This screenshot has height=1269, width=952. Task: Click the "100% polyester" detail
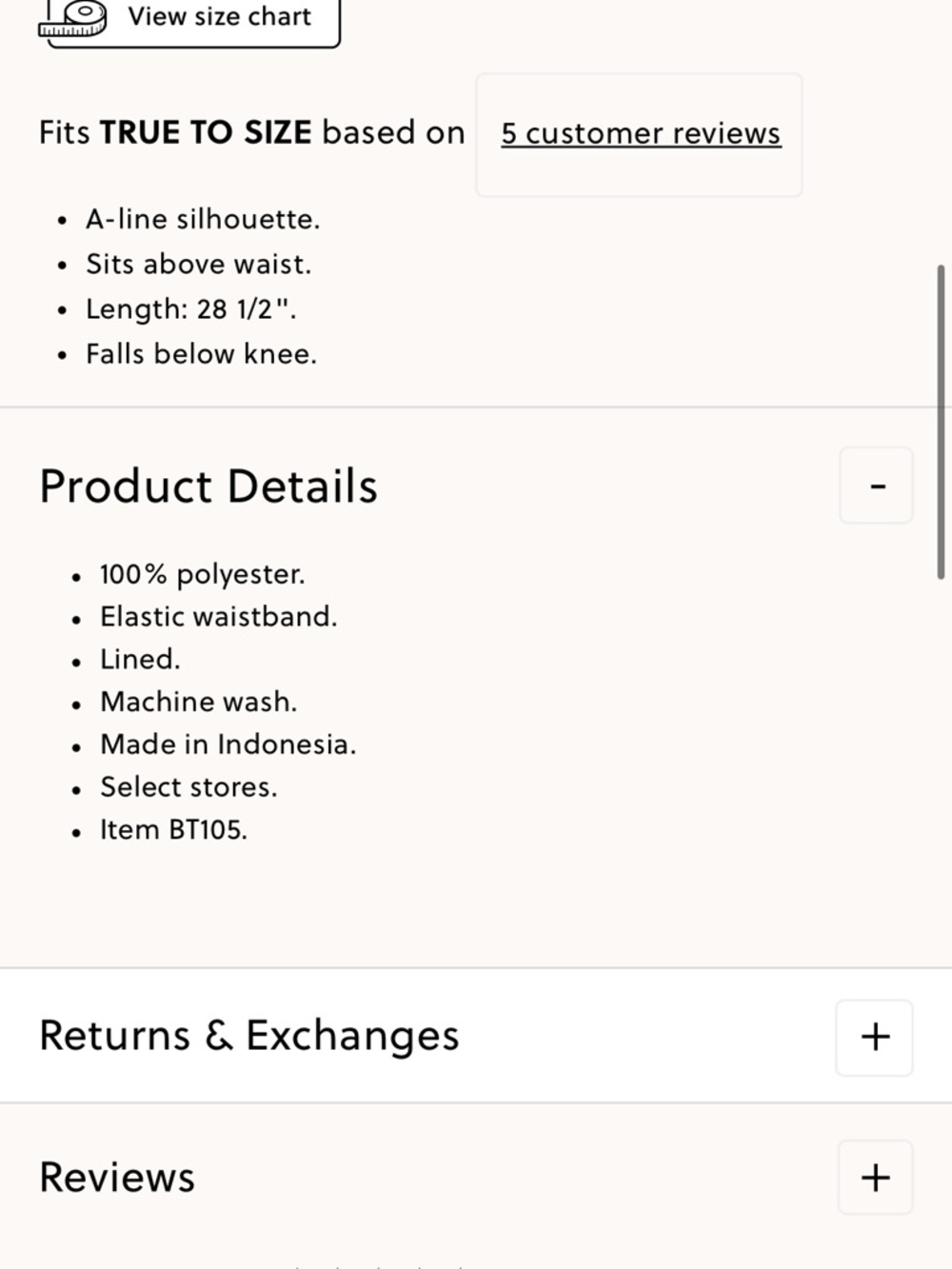click(x=202, y=574)
